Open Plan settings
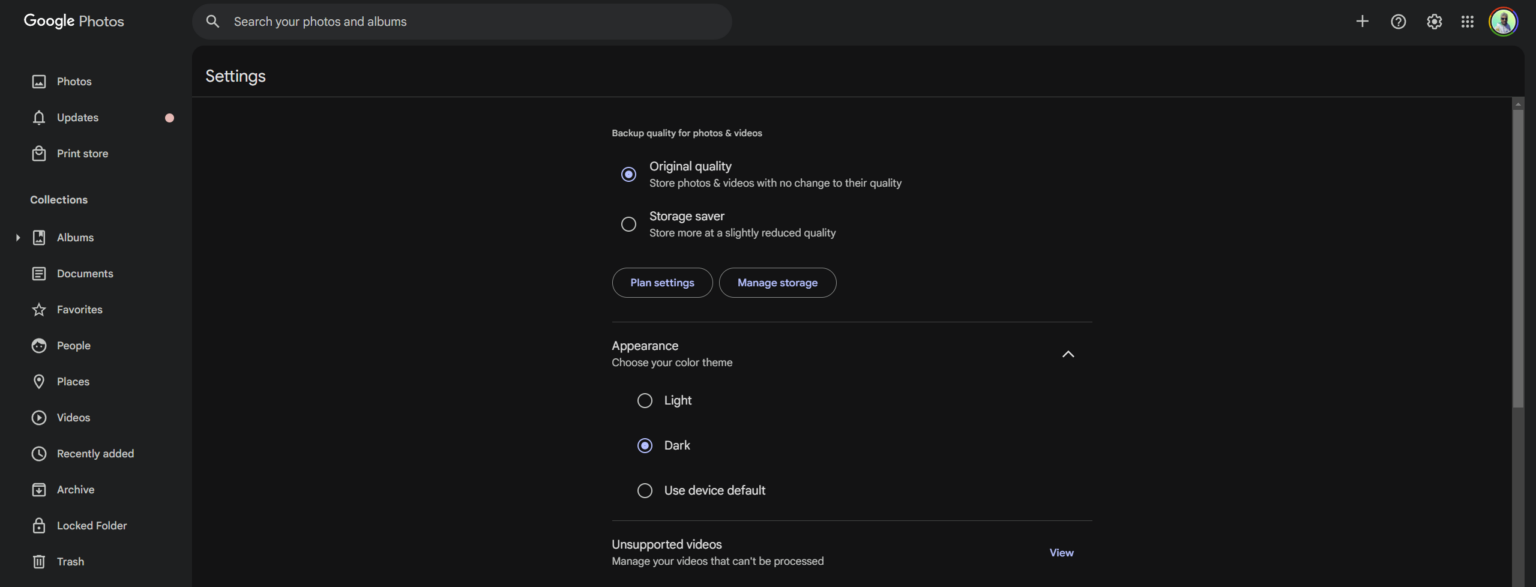Image resolution: width=1536 pixels, height=587 pixels. [662, 282]
